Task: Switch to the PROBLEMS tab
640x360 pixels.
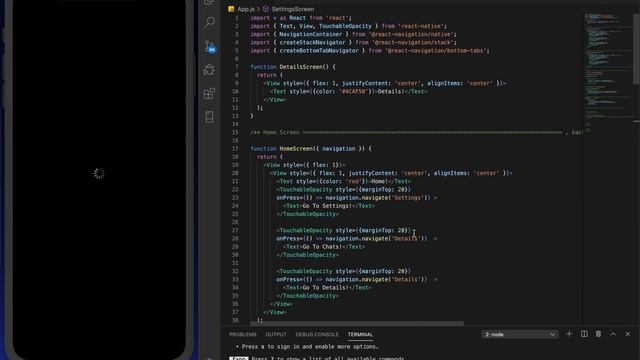Action: click(243, 334)
